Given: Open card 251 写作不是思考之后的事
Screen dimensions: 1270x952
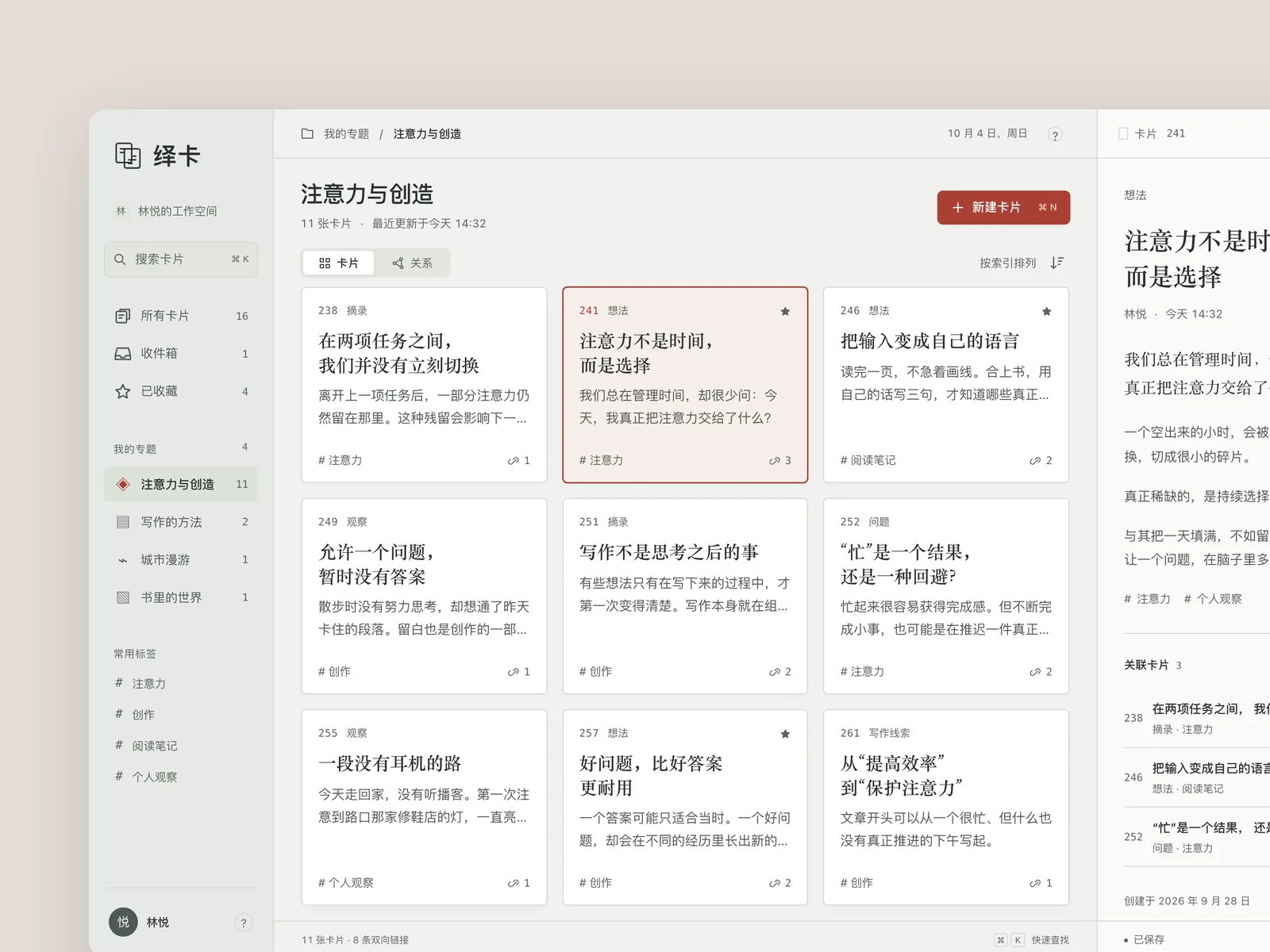Looking at the screenshot, I should 685,596.
